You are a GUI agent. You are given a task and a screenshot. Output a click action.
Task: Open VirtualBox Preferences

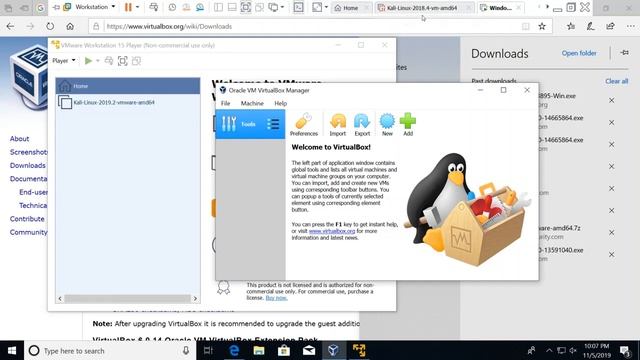tap(304, 124)
